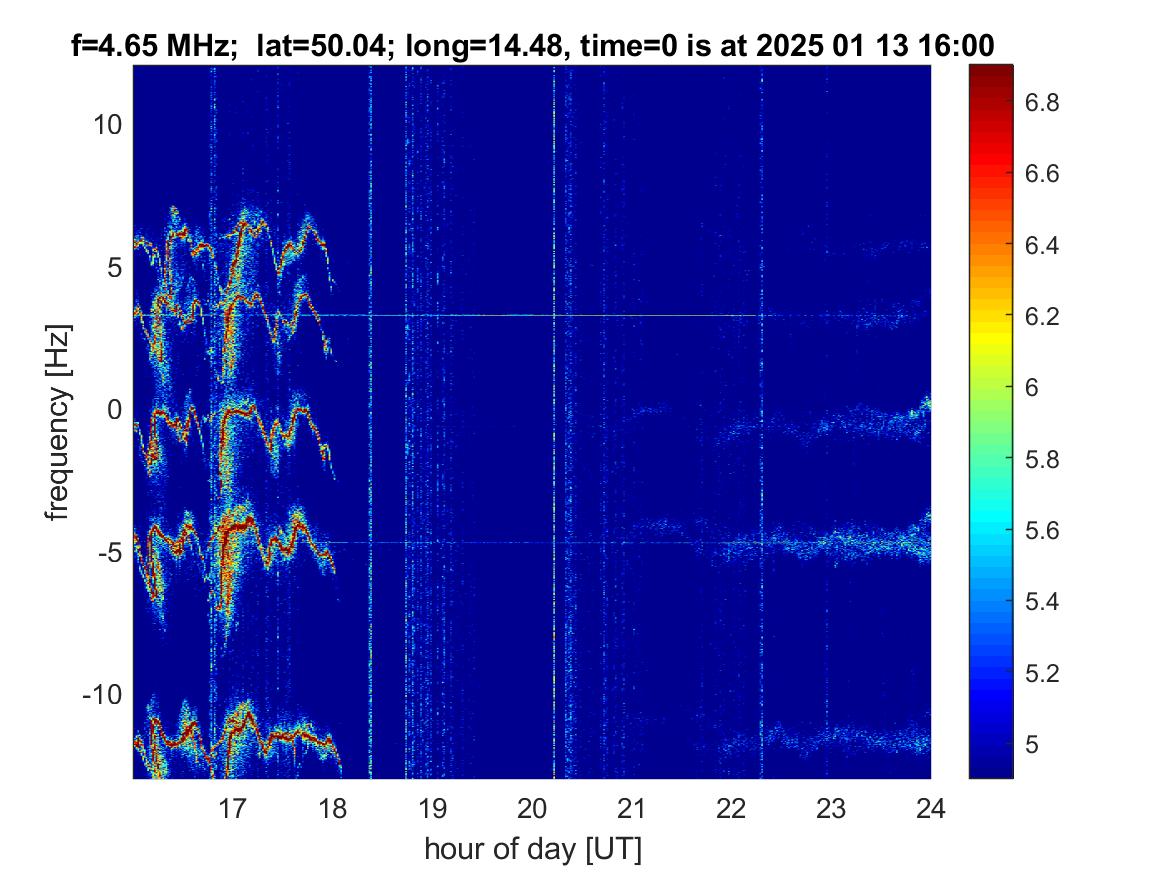Click the colorbar label 5.8
The image size is (1167, 875).
[1042, 459]
